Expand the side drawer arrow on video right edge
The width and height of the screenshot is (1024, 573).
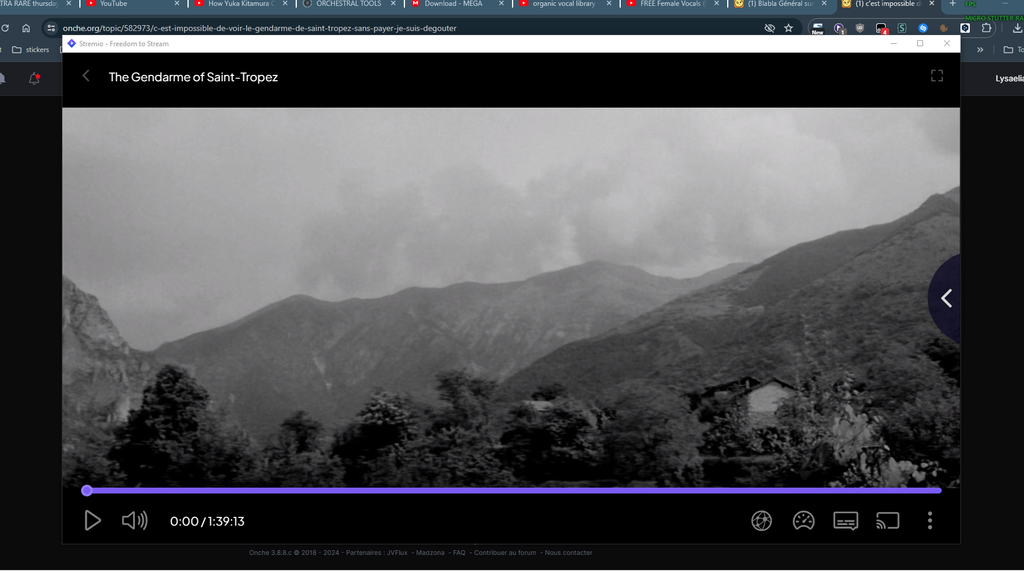tap(946, 298)
